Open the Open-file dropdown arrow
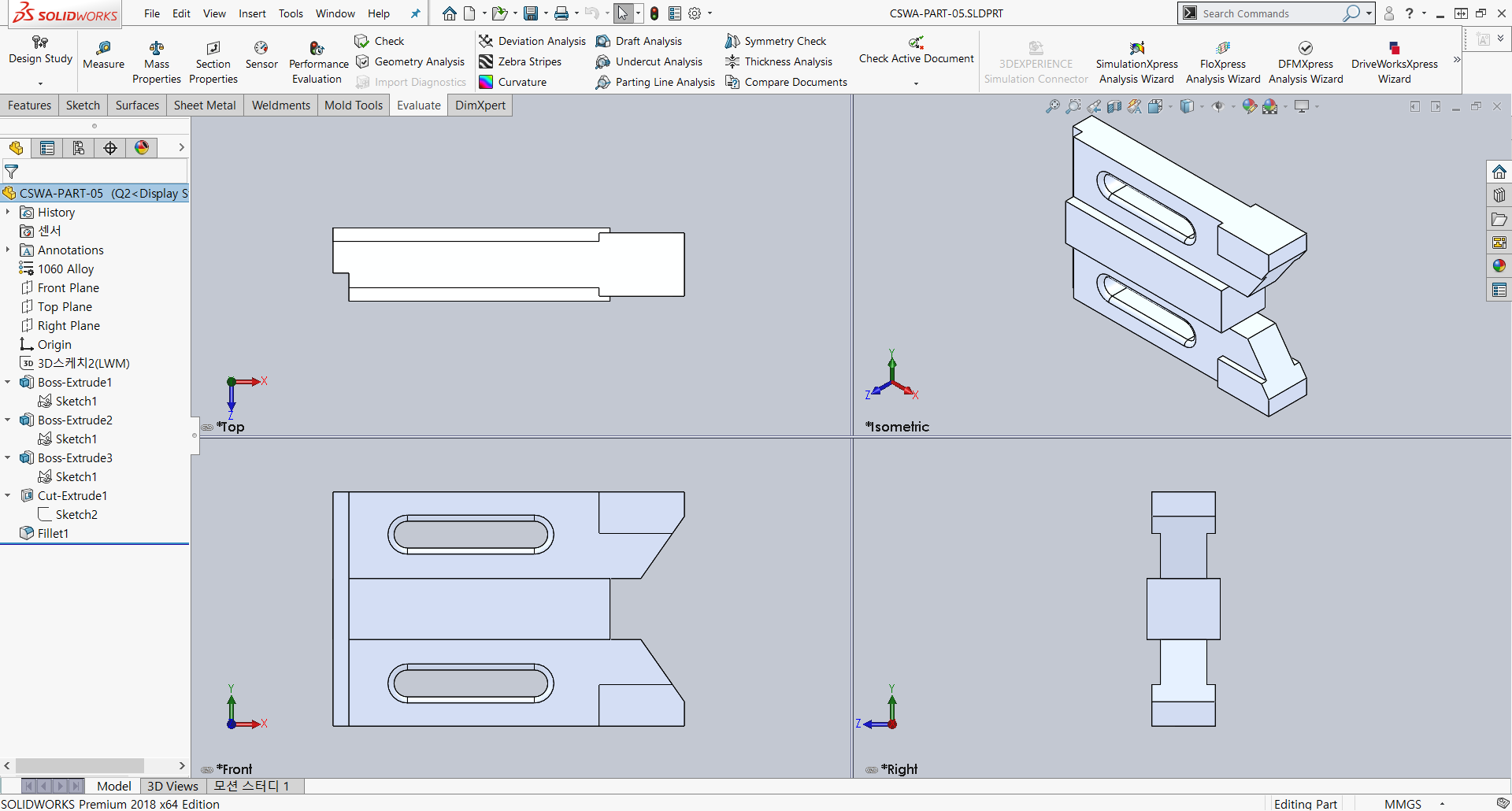Viewport: 1512px width, 811px height. [515, 13]
